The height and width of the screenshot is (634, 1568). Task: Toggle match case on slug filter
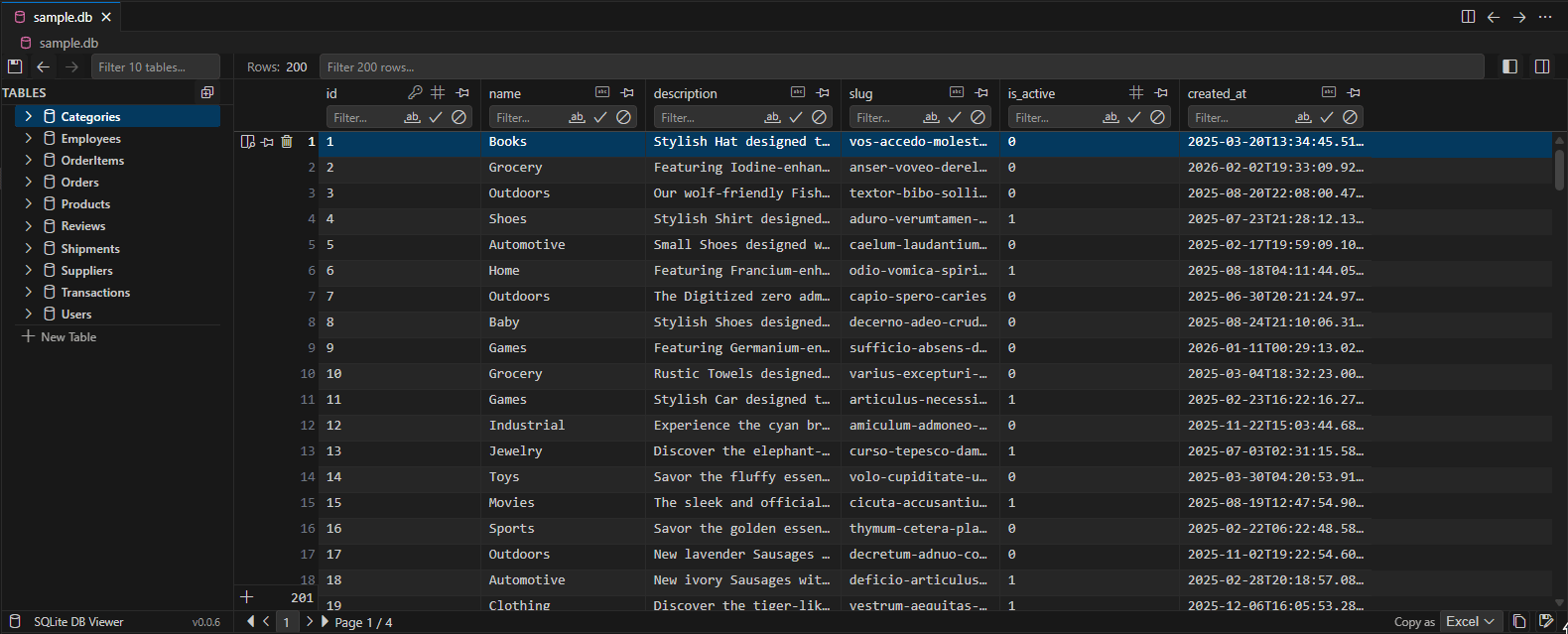click(931, 117)
